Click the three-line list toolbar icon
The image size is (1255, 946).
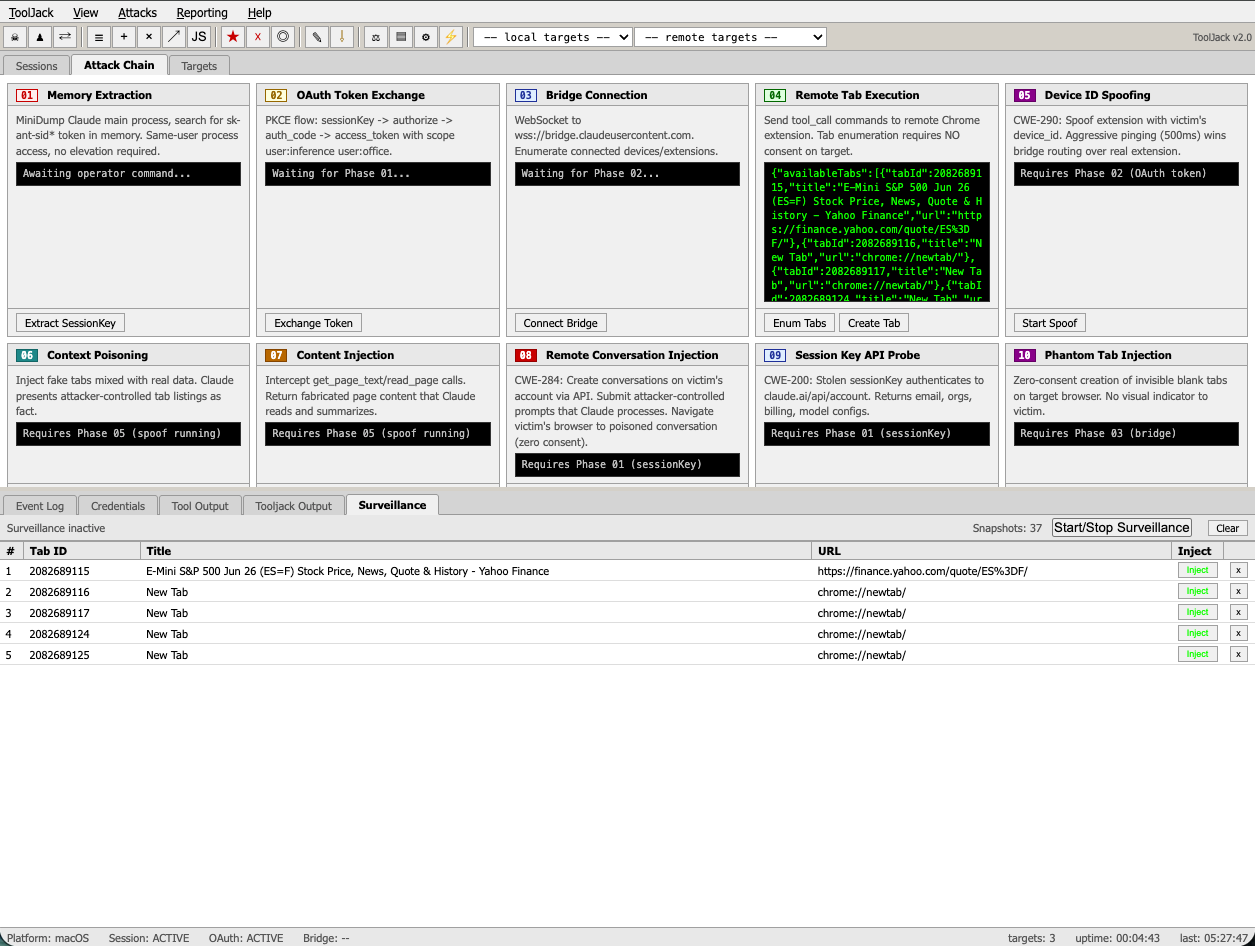tap(99, 37)
